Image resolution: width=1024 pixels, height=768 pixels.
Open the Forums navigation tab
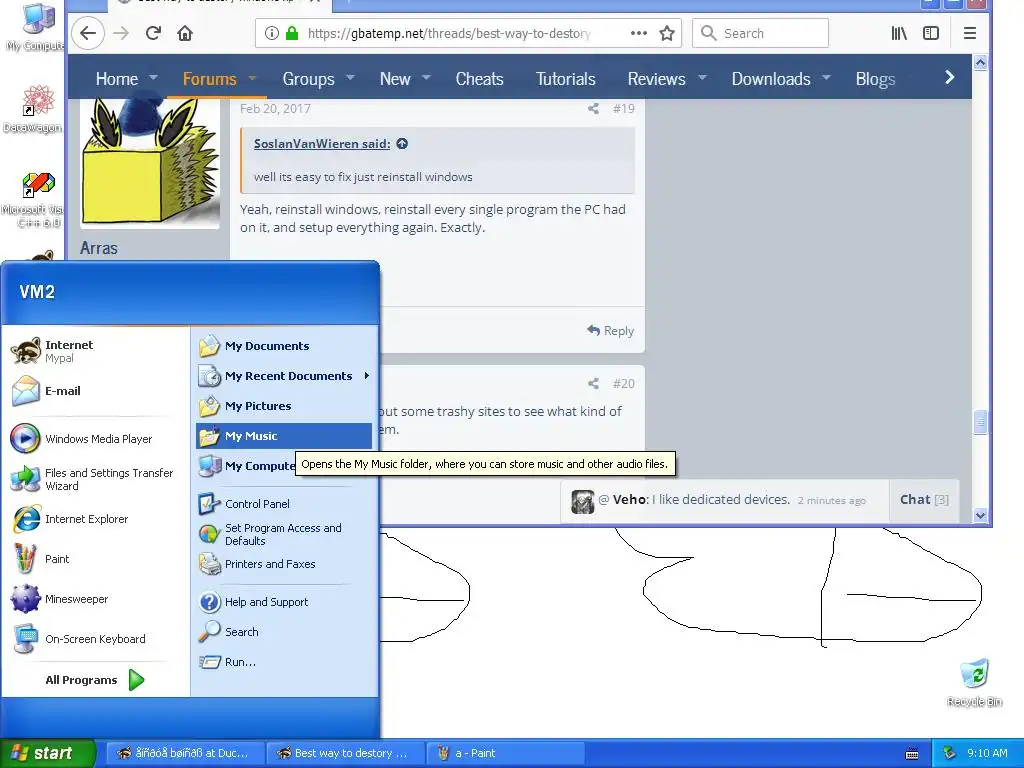(x=210, y=79)
